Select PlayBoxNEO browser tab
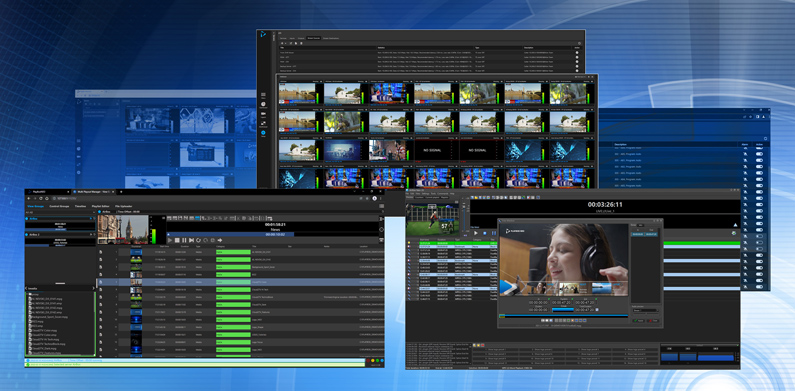Image resolution: width=795 pixels, height=391 pixels. [x=47, y=192]
